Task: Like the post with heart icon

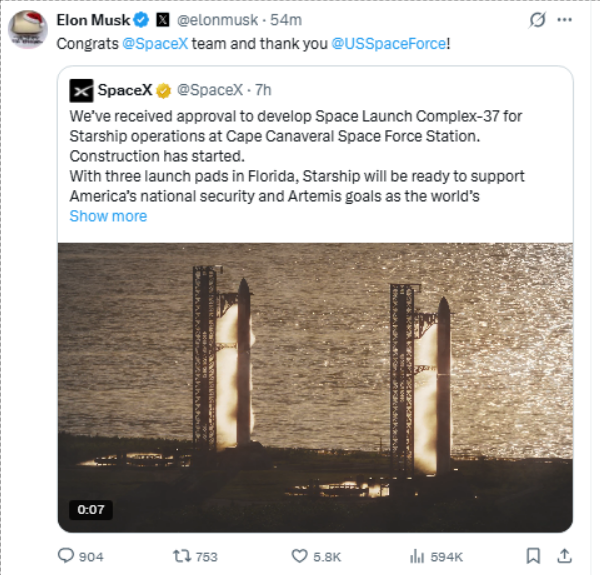Action: point(299,556)
